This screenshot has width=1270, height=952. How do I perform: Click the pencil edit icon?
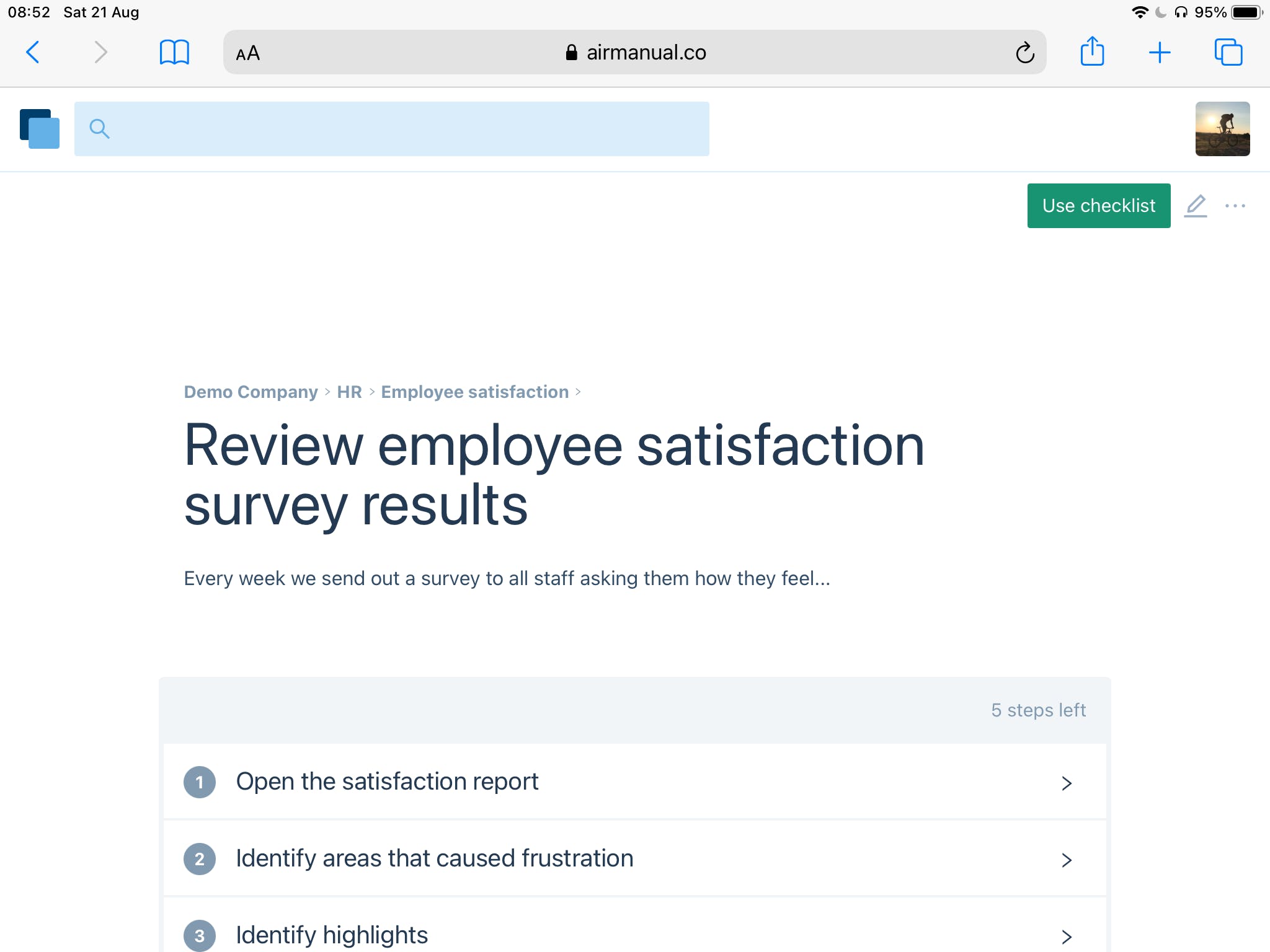1196,205
